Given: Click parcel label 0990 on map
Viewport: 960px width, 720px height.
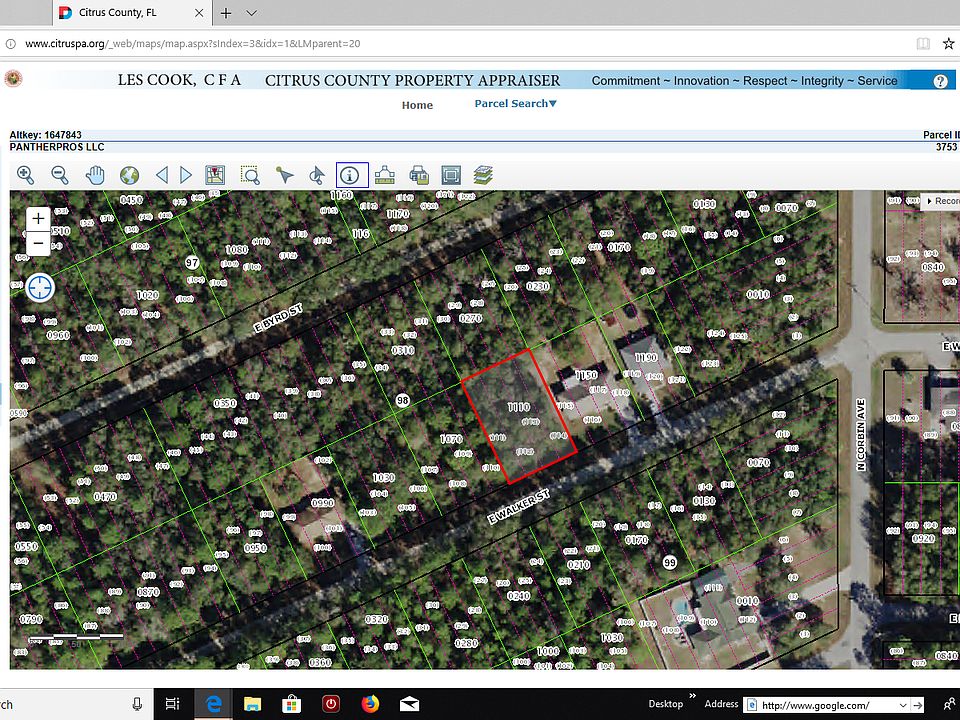Looking at the screenshot, I should (322, 503).
